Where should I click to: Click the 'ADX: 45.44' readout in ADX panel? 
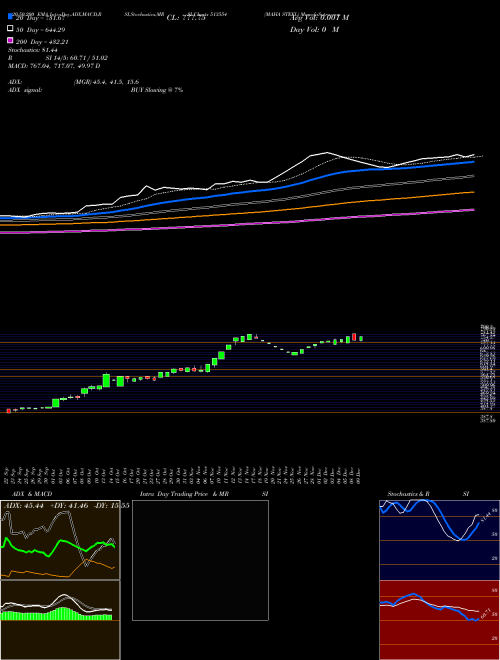[24, 505]
